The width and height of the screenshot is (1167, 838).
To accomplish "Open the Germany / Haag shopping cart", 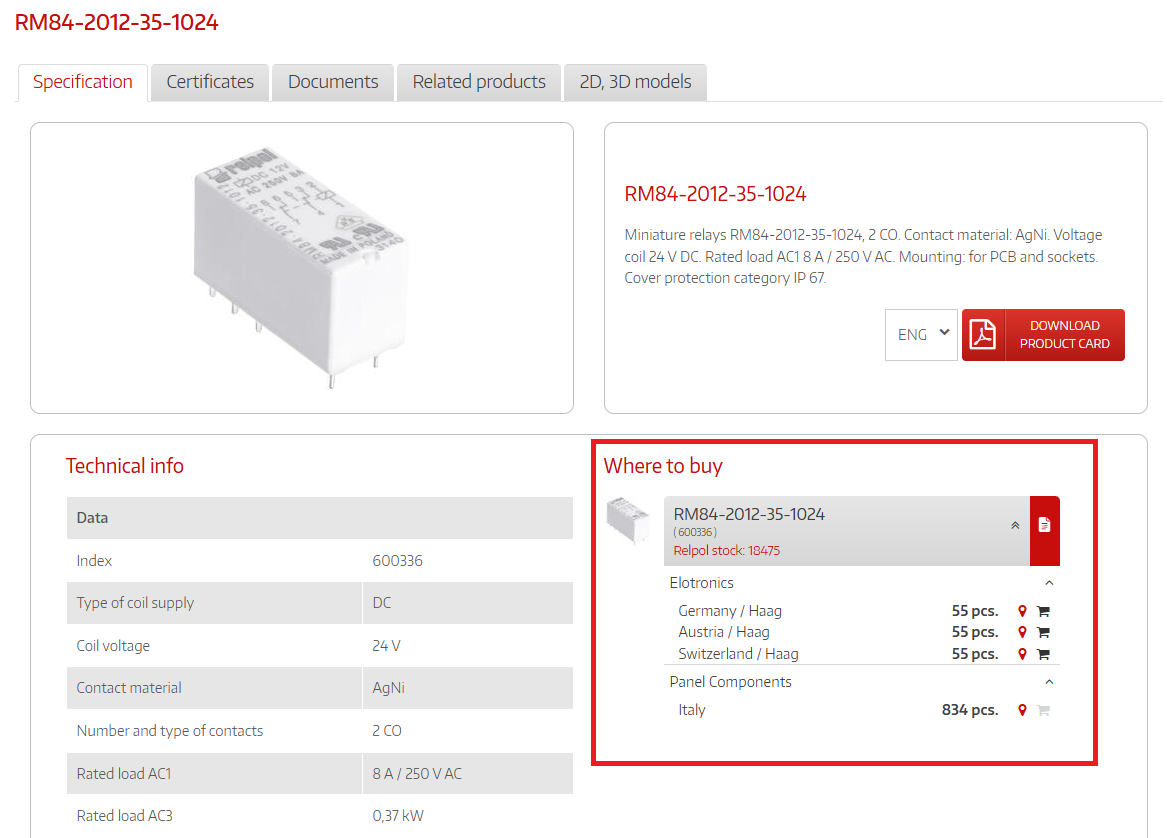I will pyautogui.click(x=1043, y=611).
